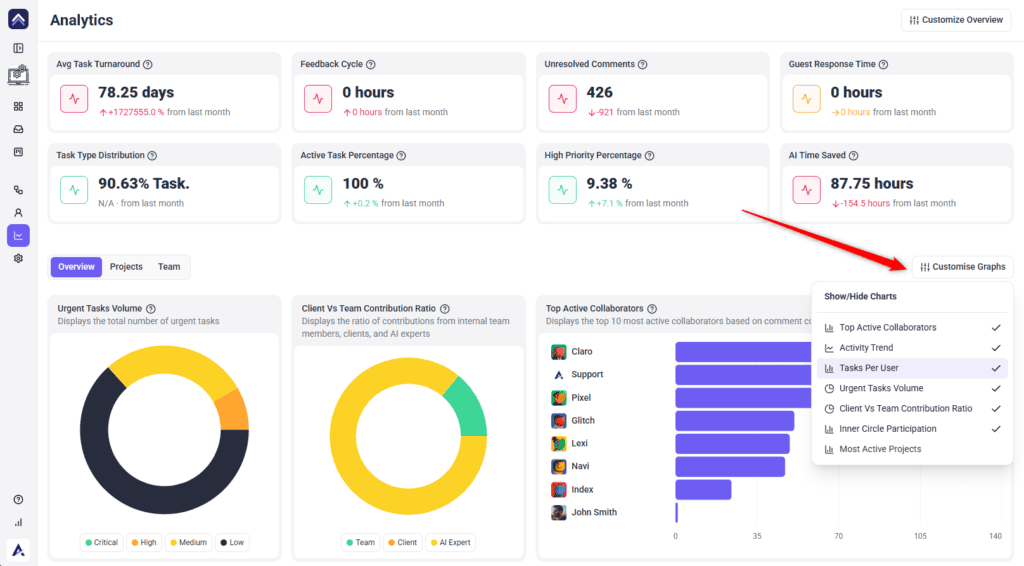Toggle Tasks Per User chart visibility
Image resolution: width=1024 pixels, height=566 pixels.
[x=912, y=368]
